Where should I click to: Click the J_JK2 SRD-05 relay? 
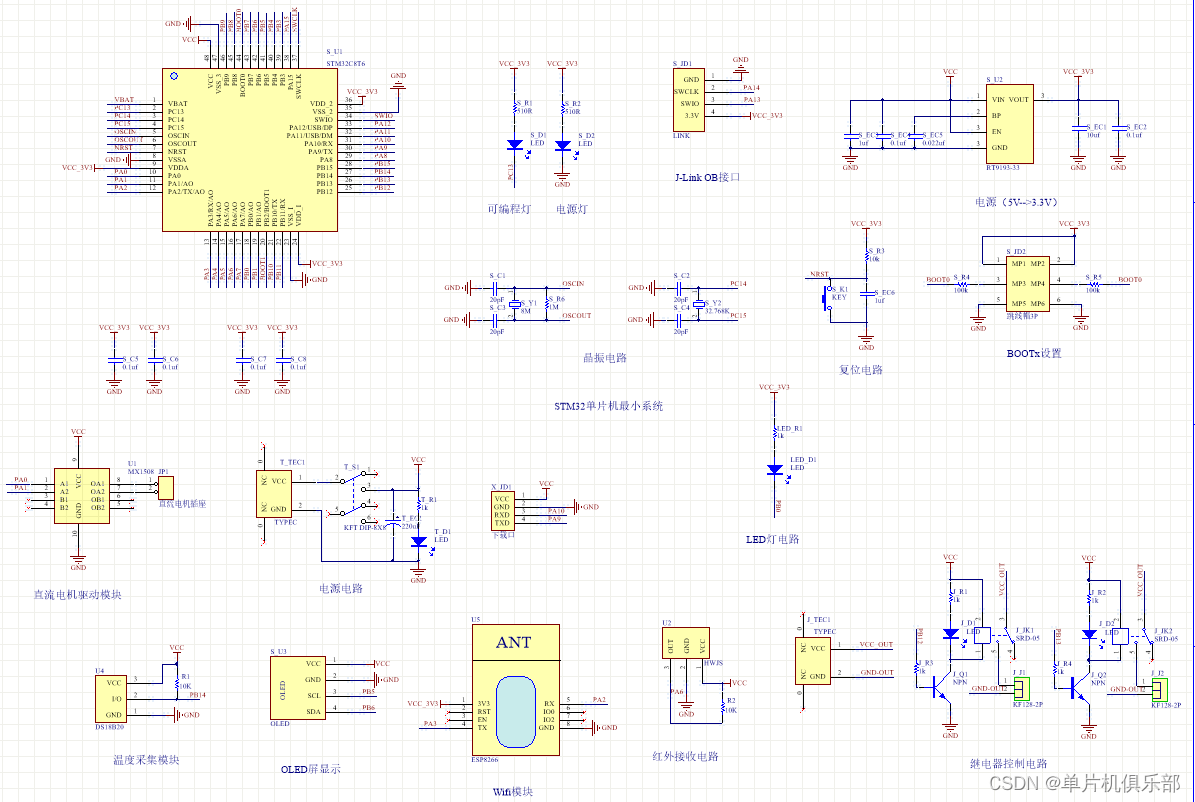pyautogui.click(x=1133, y=639)
